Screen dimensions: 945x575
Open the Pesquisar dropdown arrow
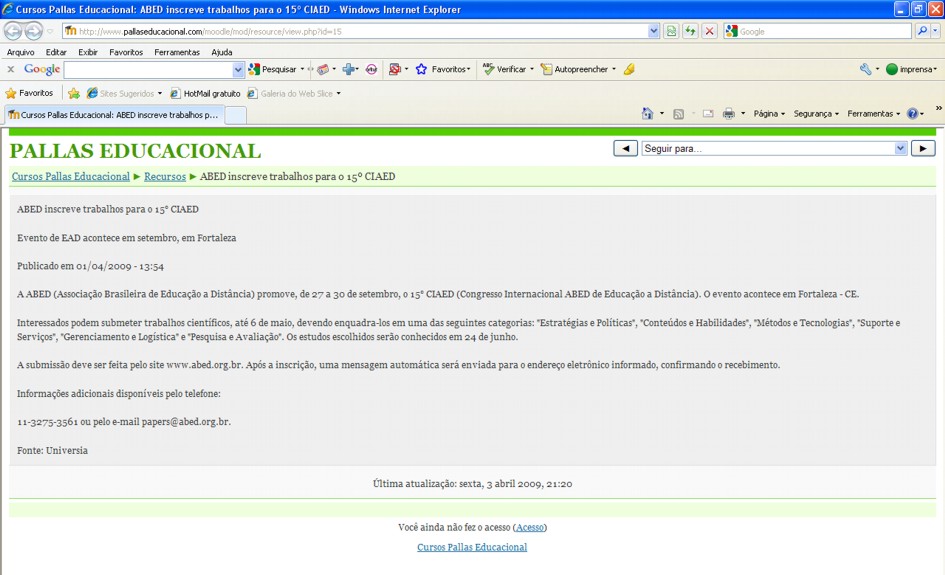[x=303, y=69]
